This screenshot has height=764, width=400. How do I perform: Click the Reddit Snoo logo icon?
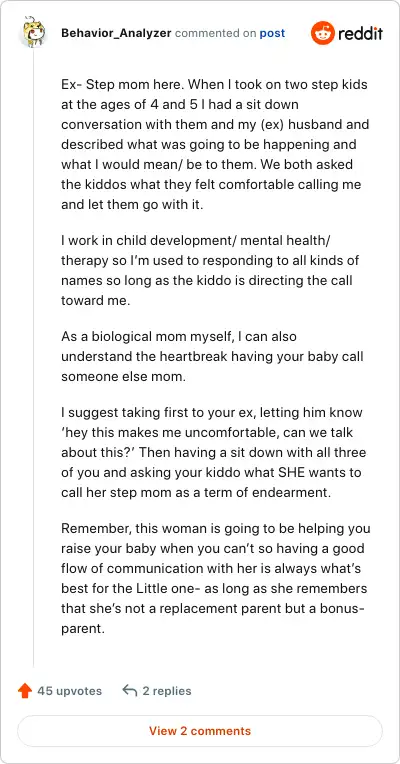pos(323,33)
